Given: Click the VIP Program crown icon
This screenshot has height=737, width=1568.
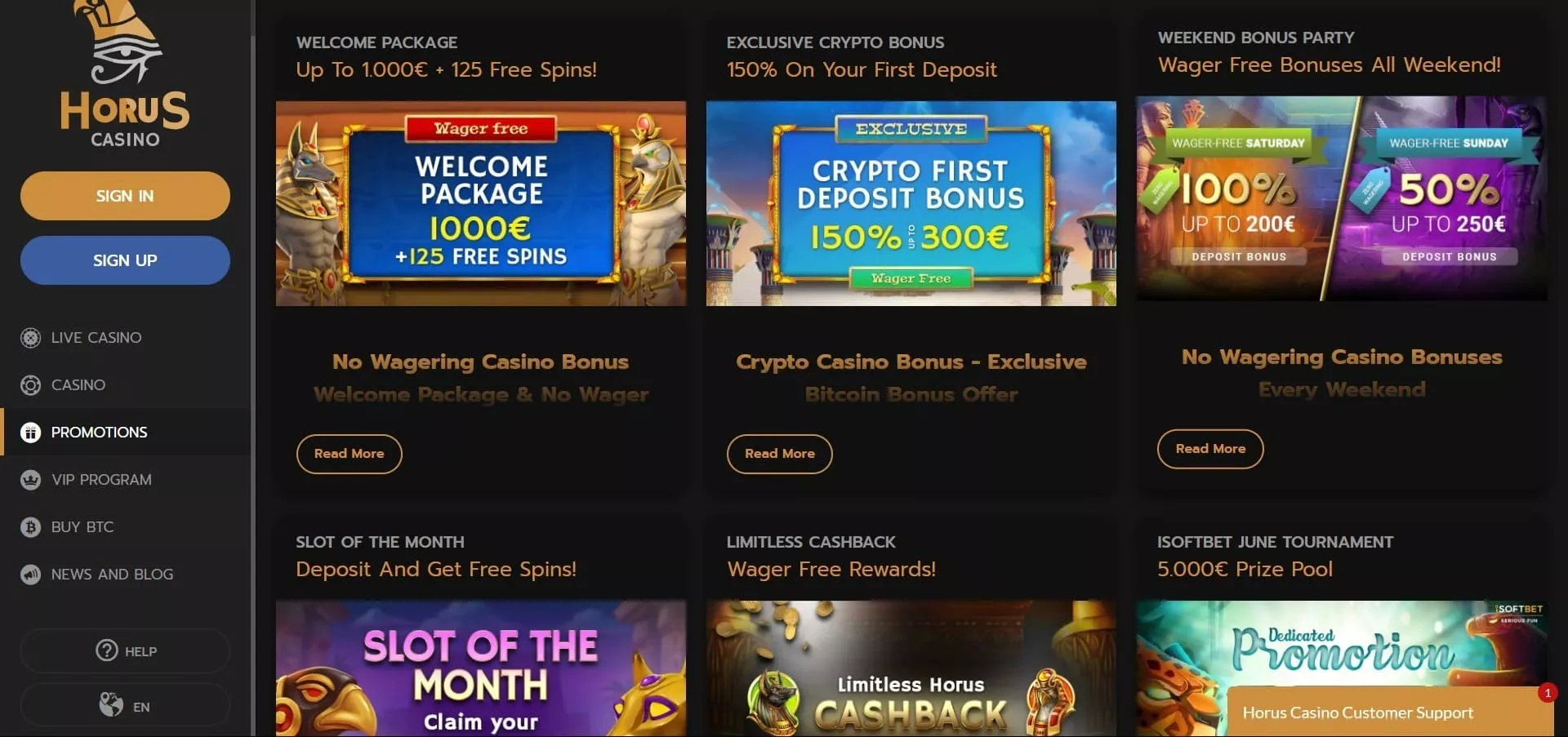Looking at the screenshot, I should coord(30,480).
